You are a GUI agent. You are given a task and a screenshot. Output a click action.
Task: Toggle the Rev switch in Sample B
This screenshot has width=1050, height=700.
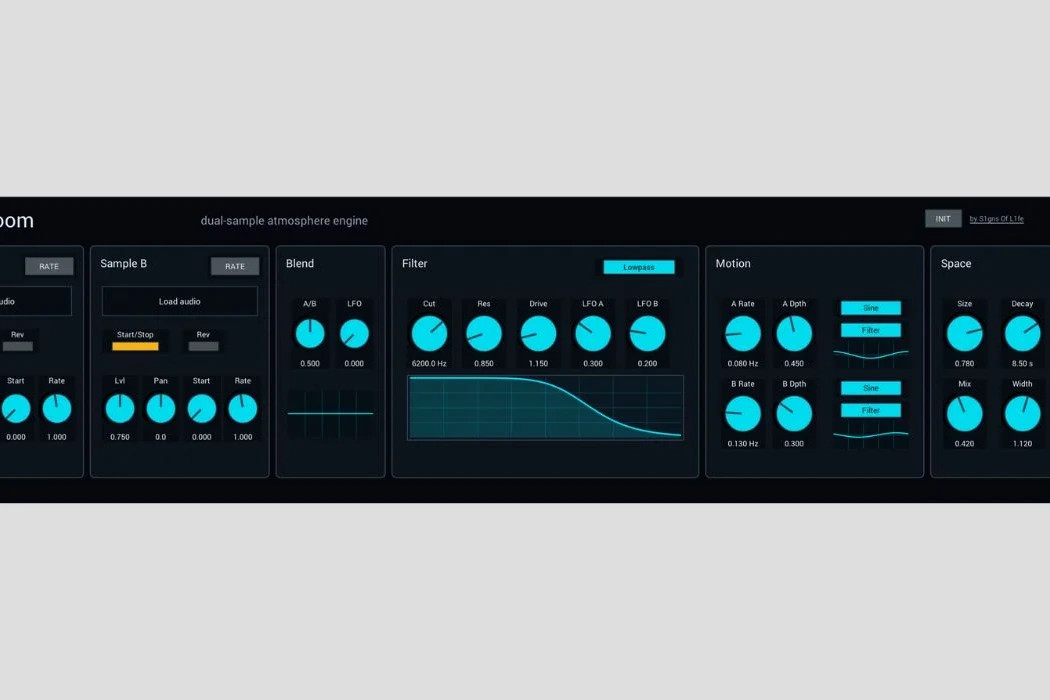(x=203, y=346)
